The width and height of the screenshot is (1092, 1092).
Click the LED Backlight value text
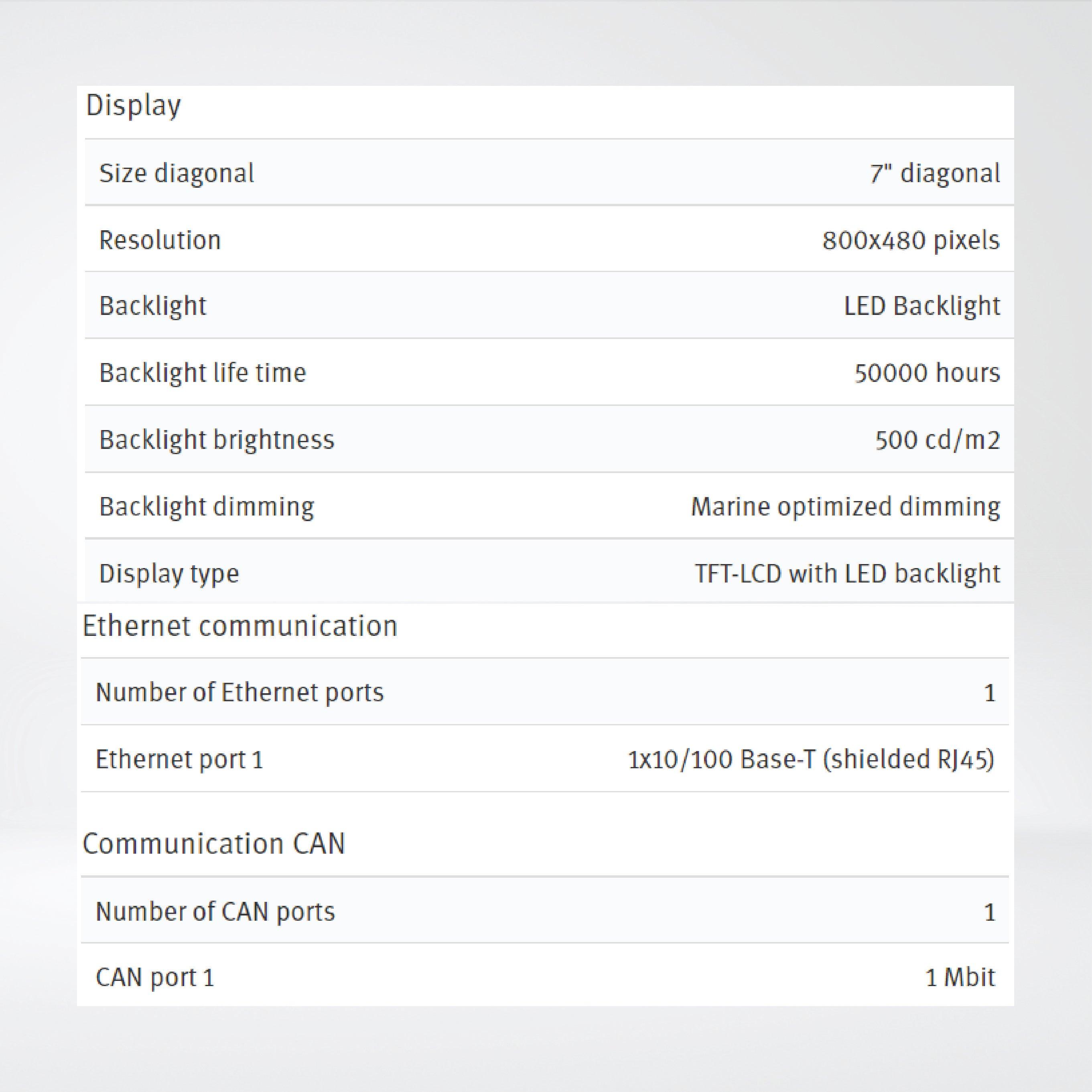point(922,306)
